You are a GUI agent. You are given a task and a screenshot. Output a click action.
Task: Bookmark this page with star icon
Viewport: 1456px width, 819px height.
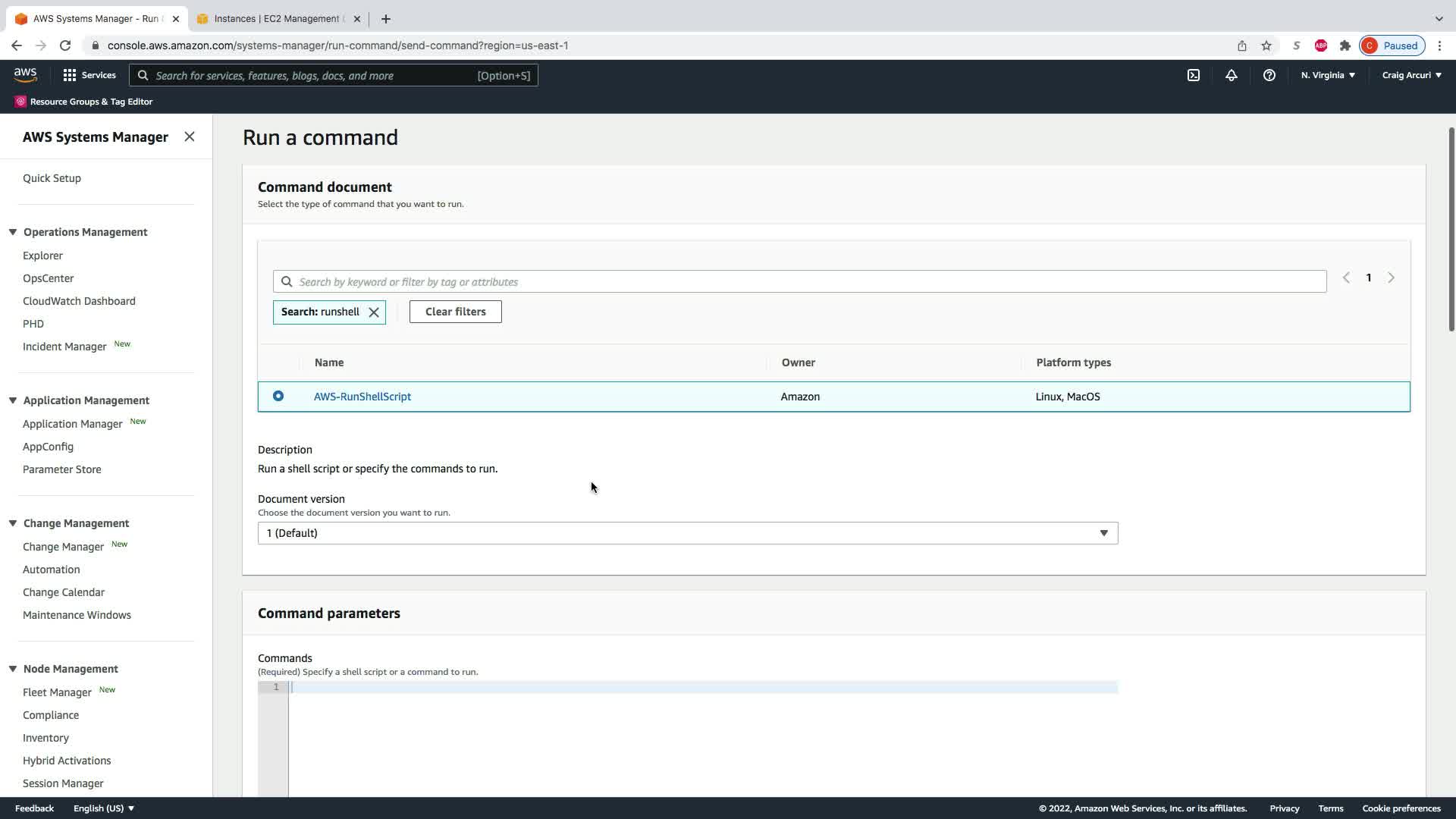tap(1266, 45)
